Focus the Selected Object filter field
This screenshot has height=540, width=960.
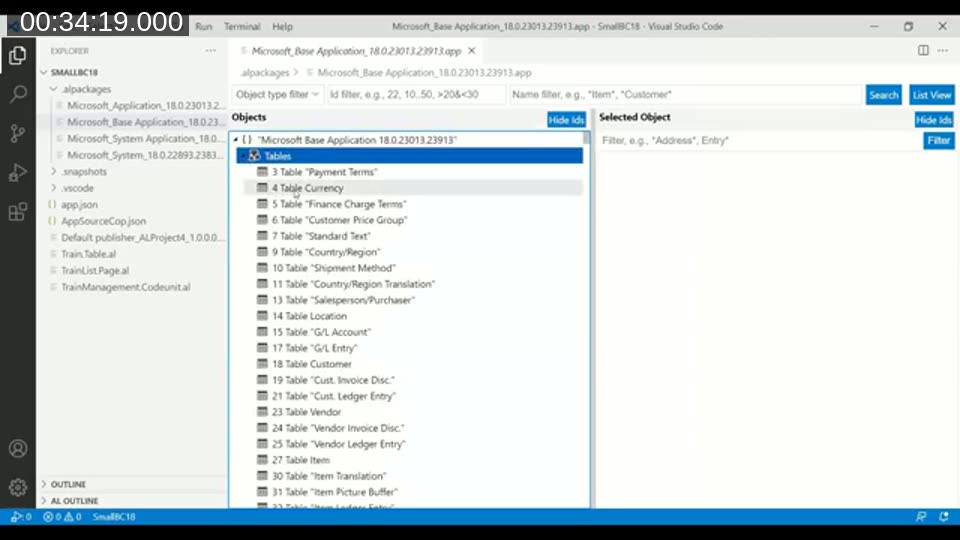pyautogui.click(x=760, y=140)
